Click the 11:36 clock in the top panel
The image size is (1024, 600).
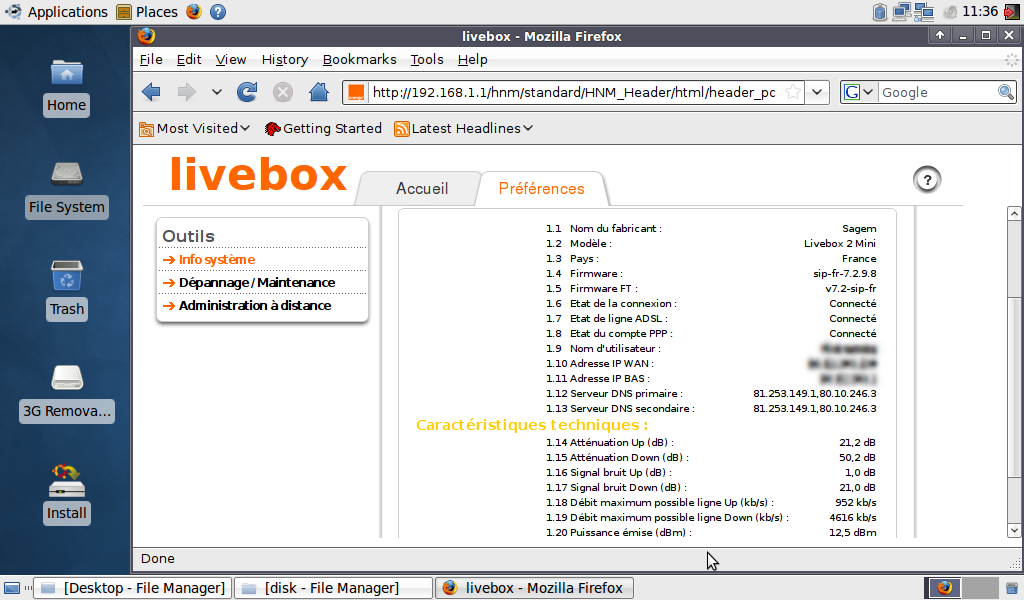(980, 12)
